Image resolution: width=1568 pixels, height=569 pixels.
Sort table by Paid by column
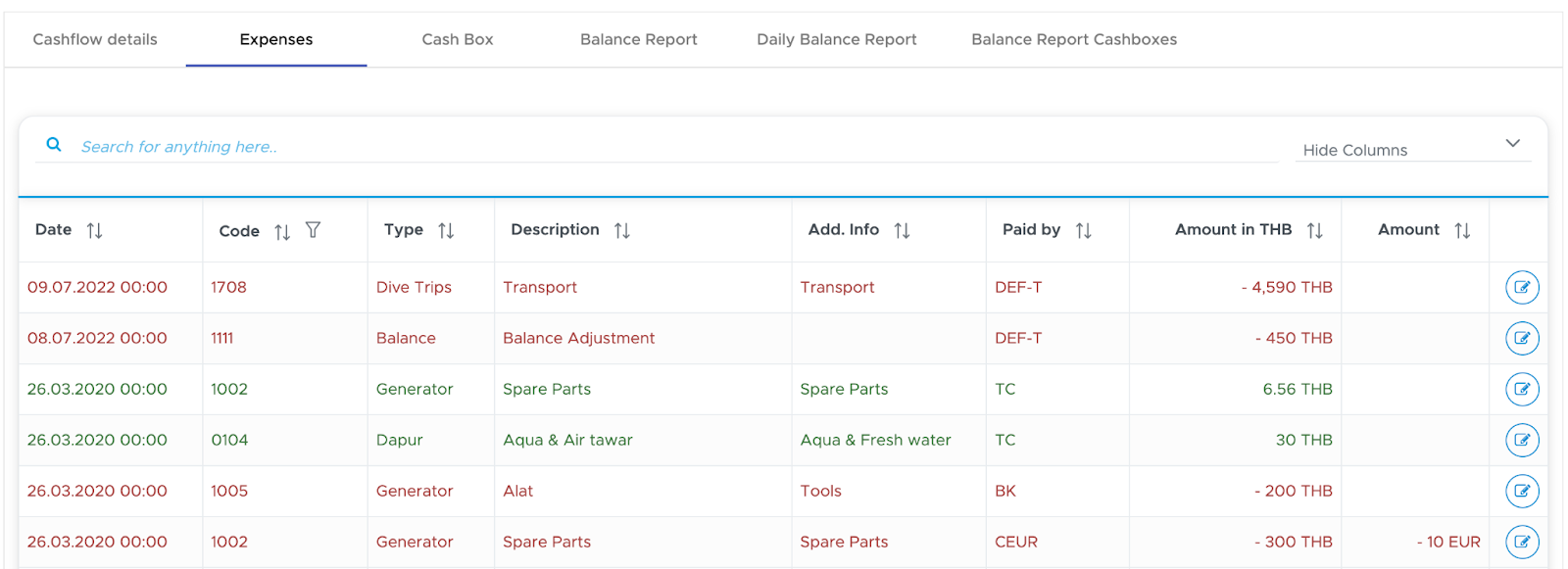point(1083,230)
